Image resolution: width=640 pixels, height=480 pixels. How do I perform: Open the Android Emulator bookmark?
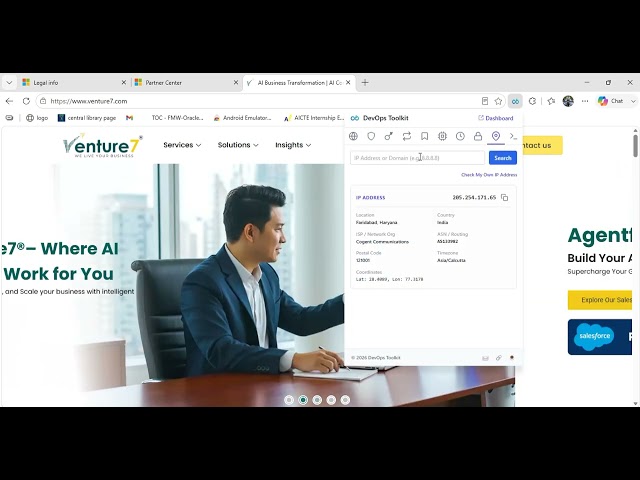(x=242, y=118)
